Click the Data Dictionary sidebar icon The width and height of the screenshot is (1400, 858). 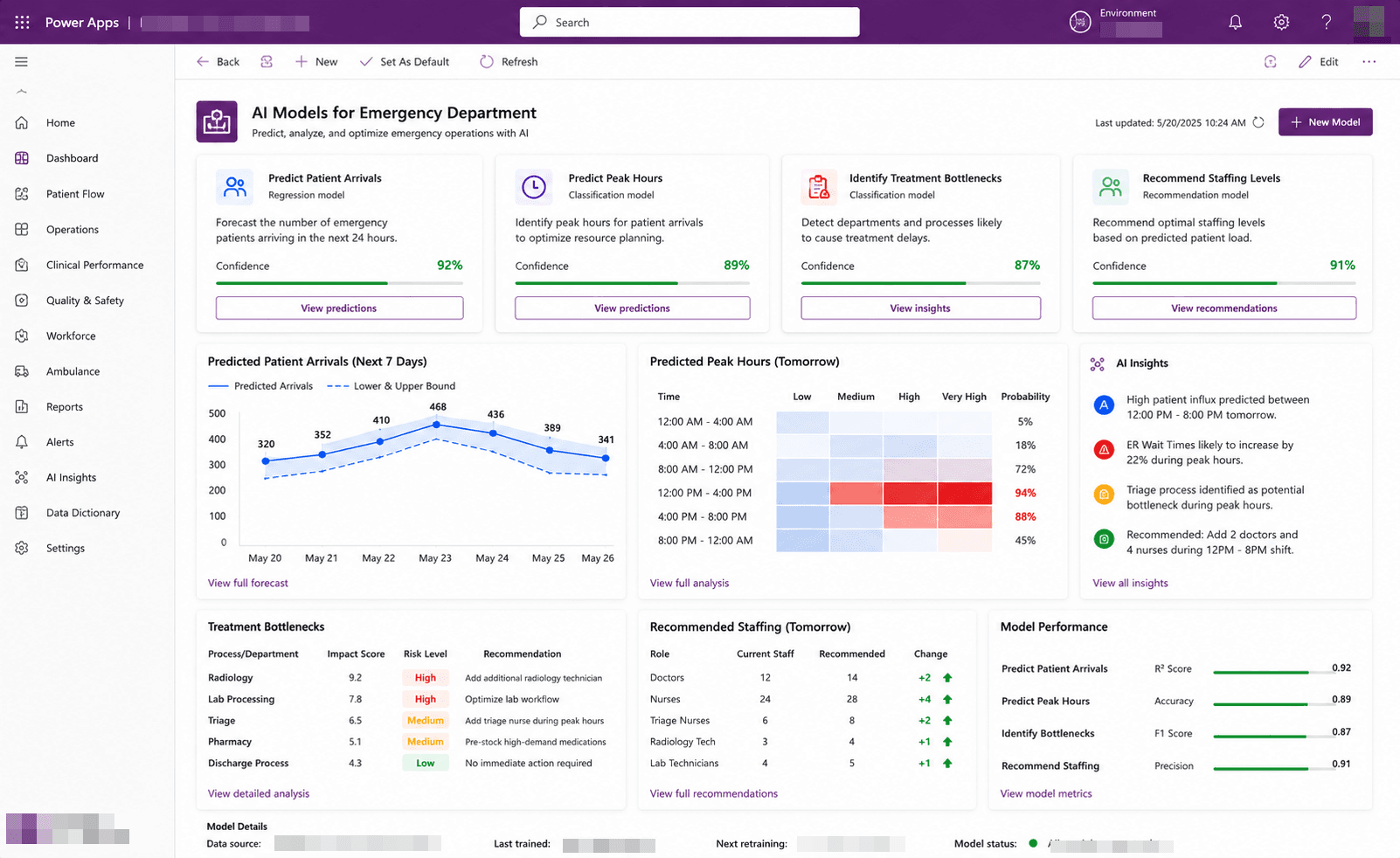point(22,513)
